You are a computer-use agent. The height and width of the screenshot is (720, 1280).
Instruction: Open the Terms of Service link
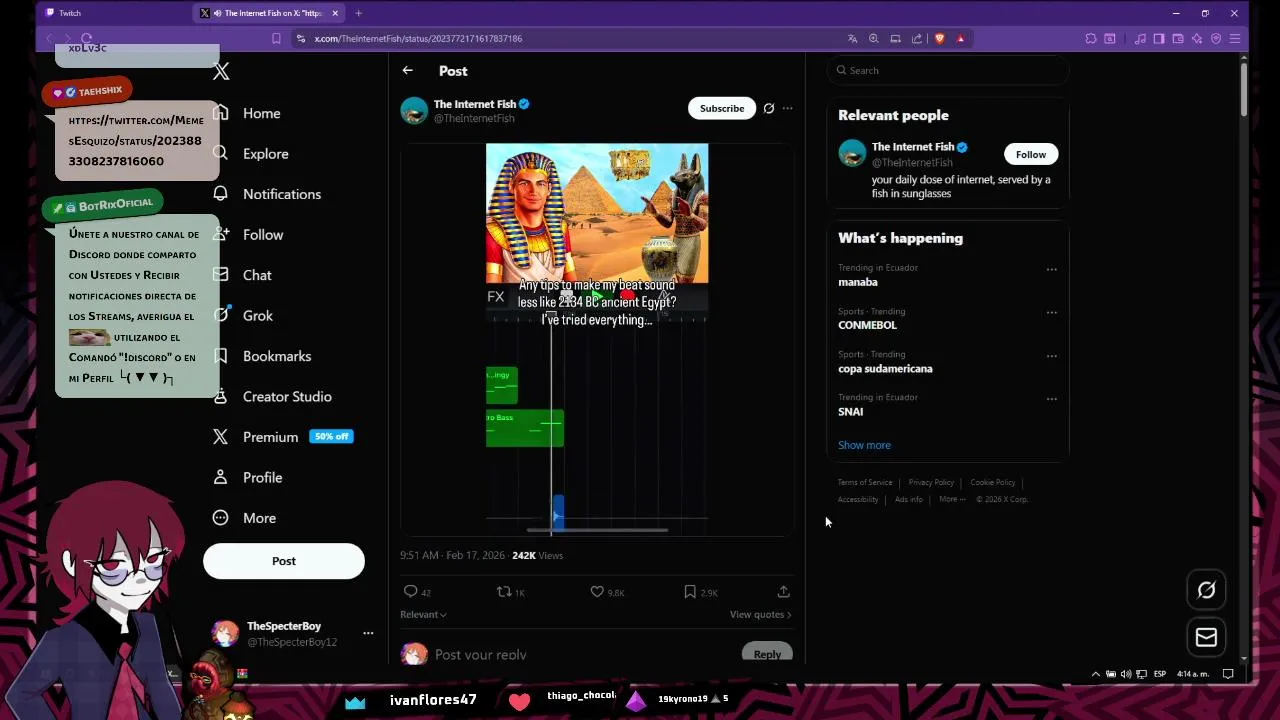865,482
